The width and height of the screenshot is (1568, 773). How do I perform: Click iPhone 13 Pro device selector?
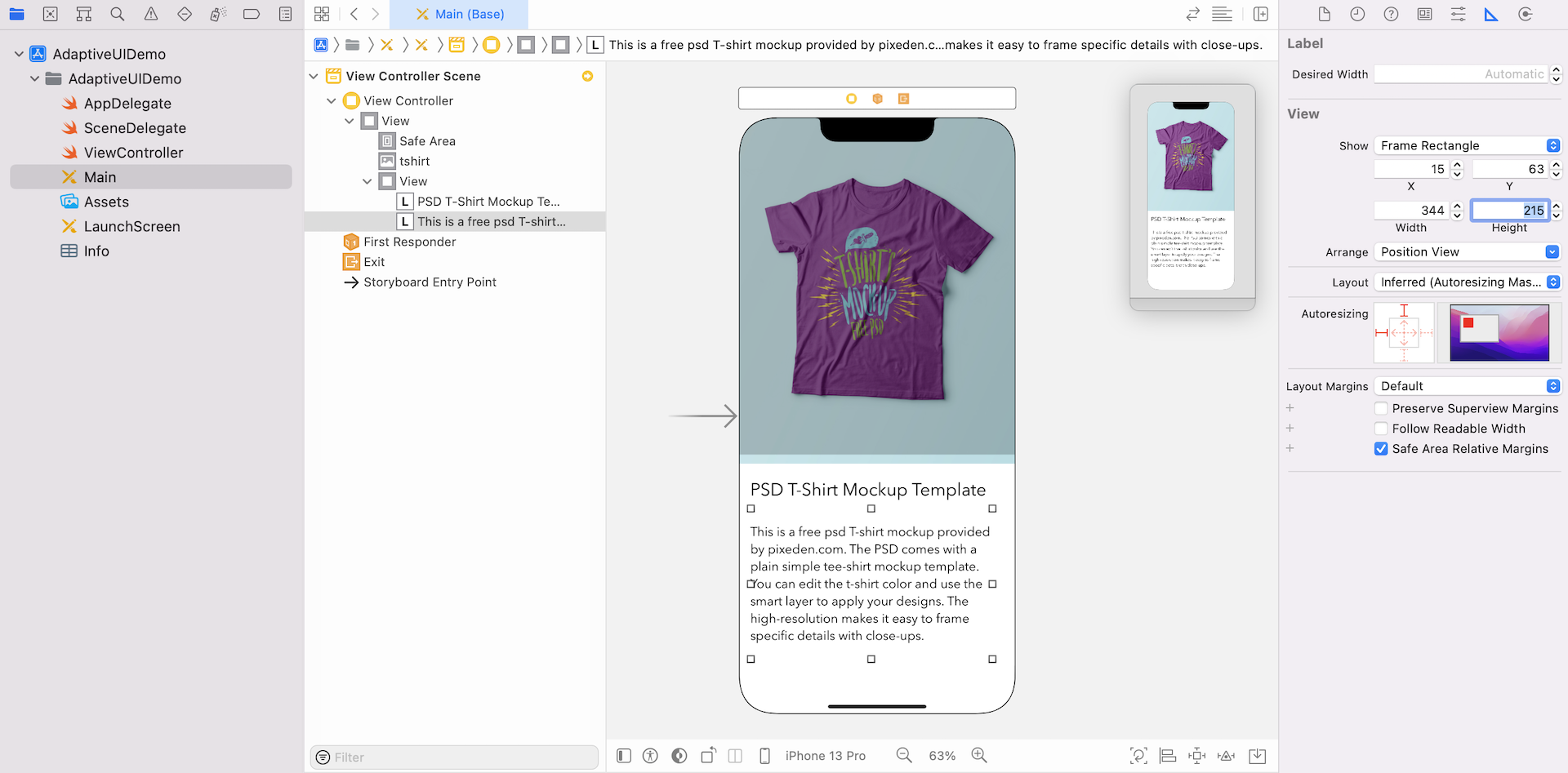[825, 756]
